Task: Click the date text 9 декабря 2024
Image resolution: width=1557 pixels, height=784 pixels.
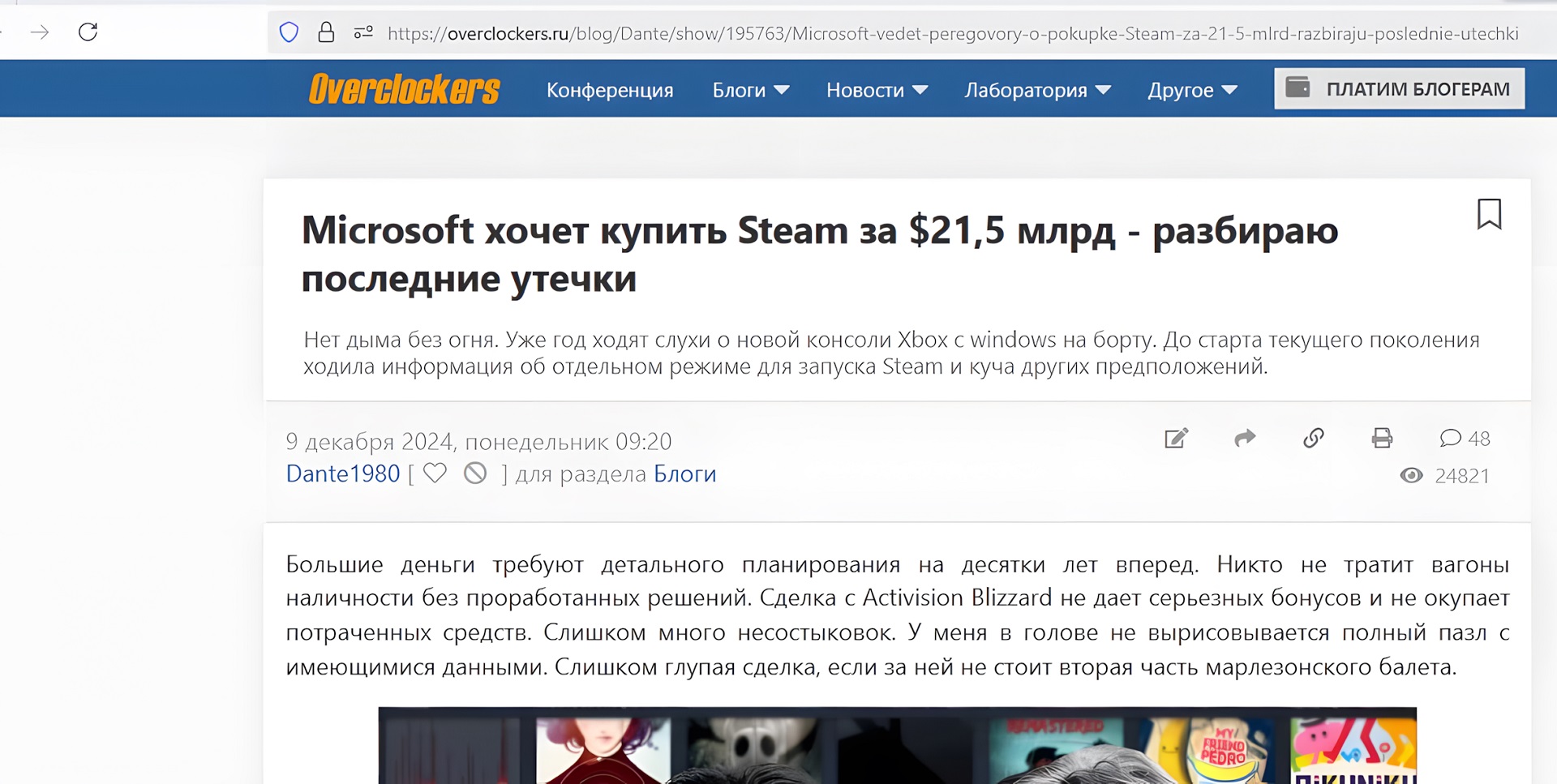Action: point(371,441)
